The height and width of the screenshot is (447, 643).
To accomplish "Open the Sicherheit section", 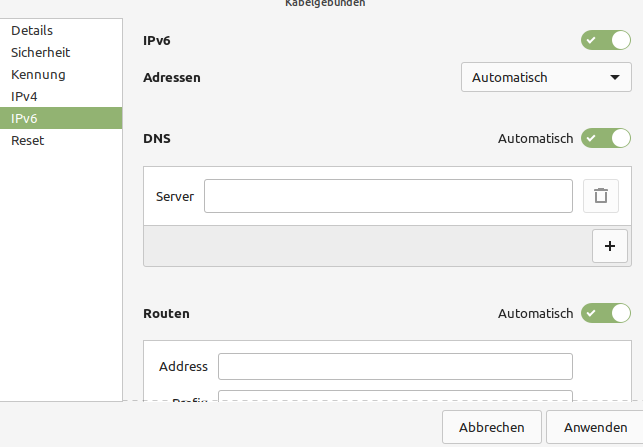I will coord(40,53).
